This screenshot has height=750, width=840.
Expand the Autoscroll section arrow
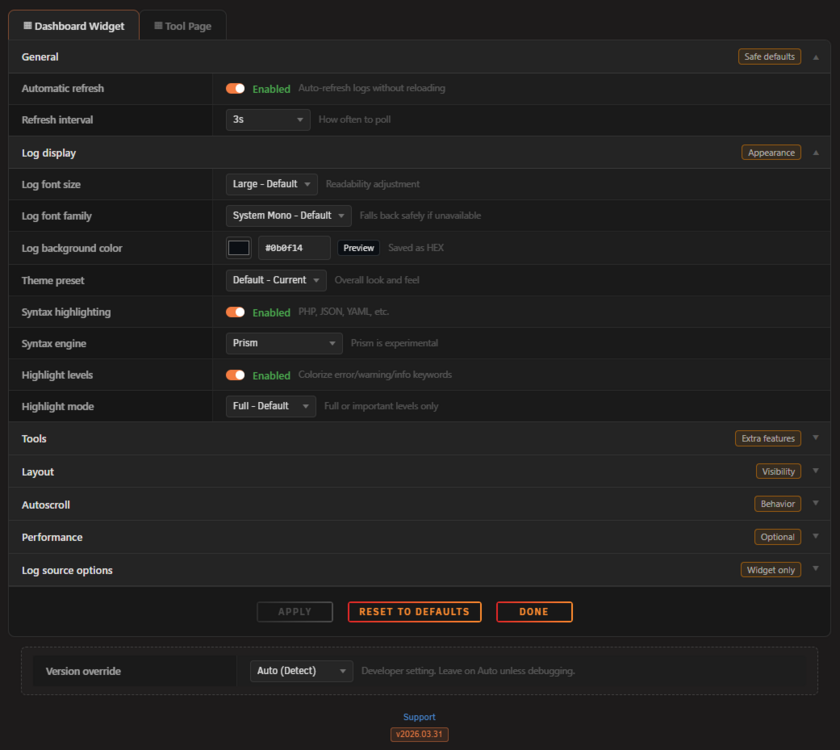[815, 504]
